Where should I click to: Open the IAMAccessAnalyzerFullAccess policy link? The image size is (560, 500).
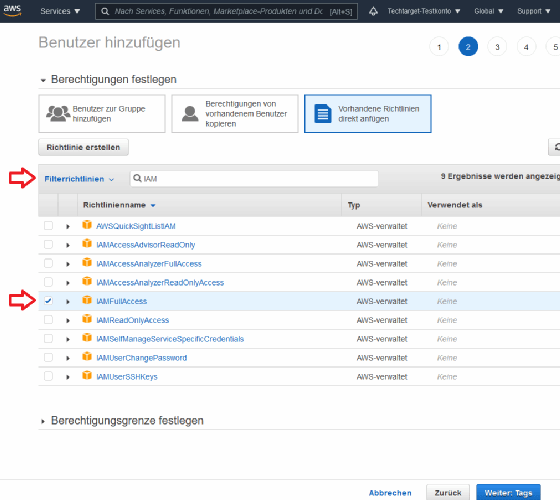click(149, 264)
